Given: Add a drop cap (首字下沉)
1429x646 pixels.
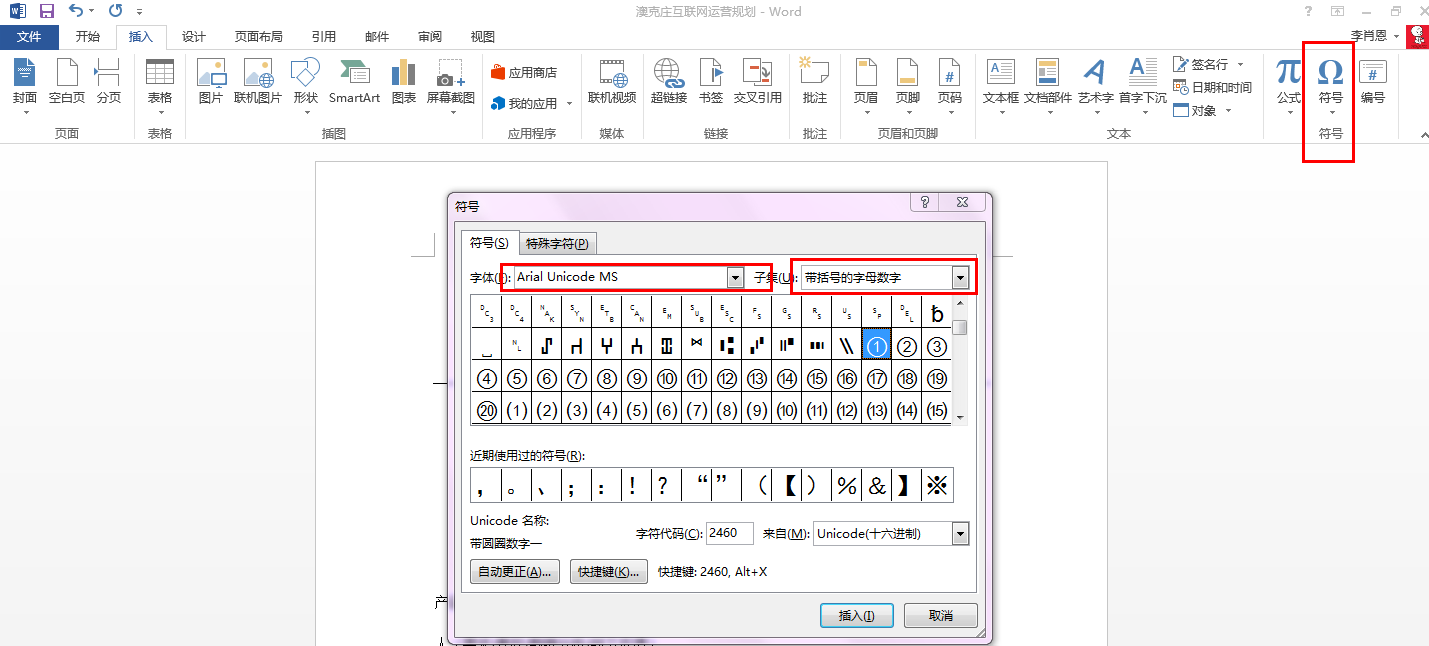Looking at the screenshot, I should (1142, 85).
